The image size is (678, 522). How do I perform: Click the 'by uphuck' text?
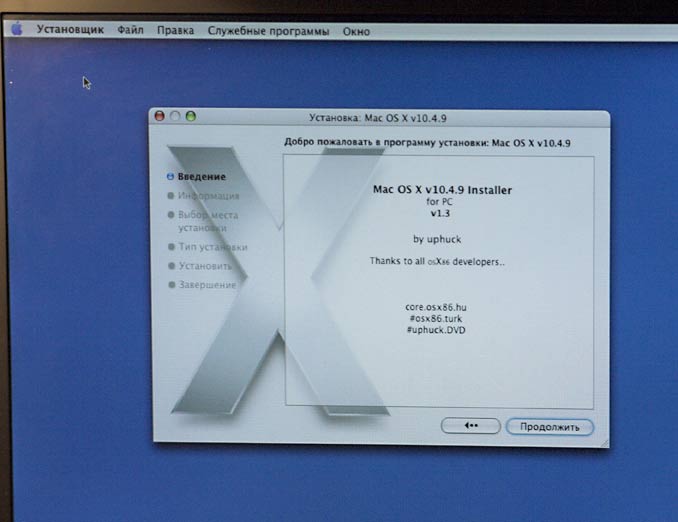[437, 239]
